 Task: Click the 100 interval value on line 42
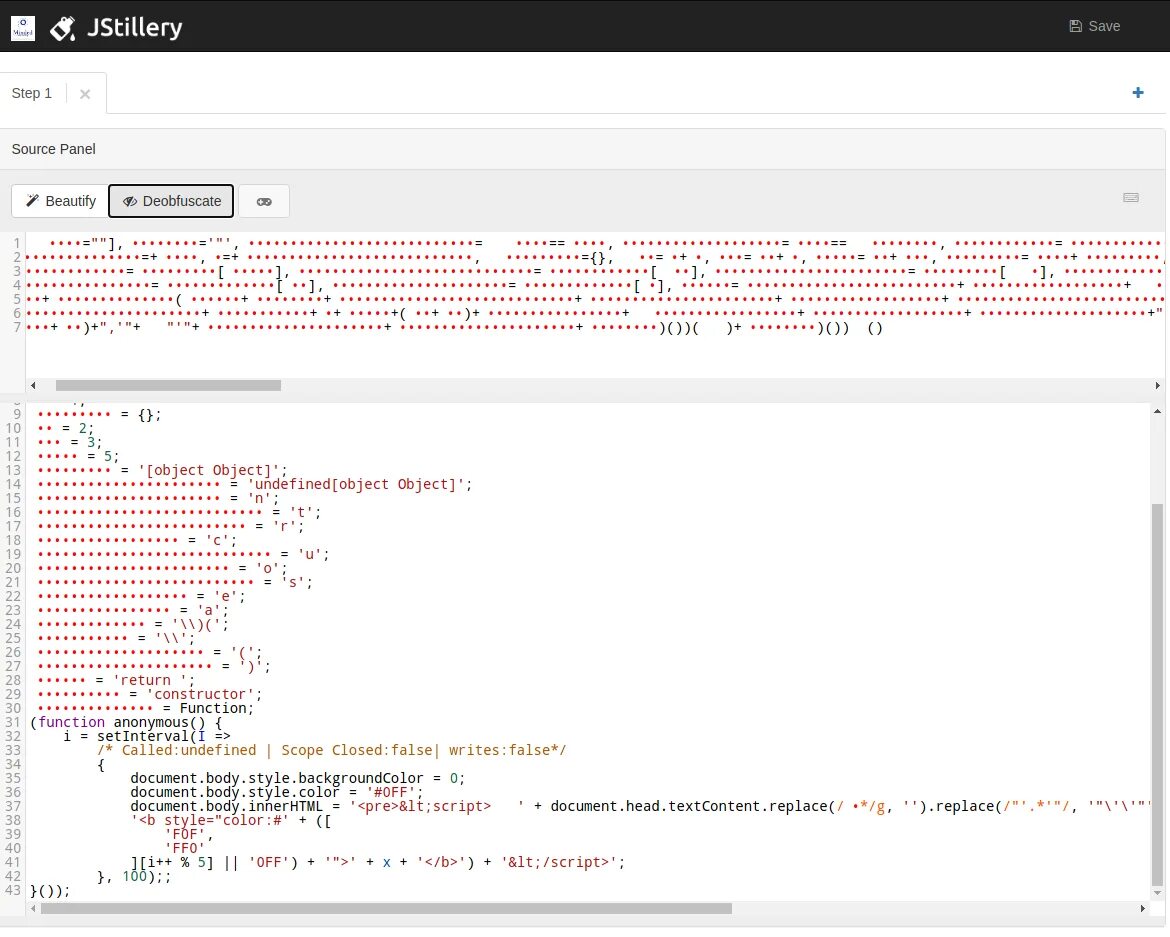pyautogui.click(x=134, y=877)
